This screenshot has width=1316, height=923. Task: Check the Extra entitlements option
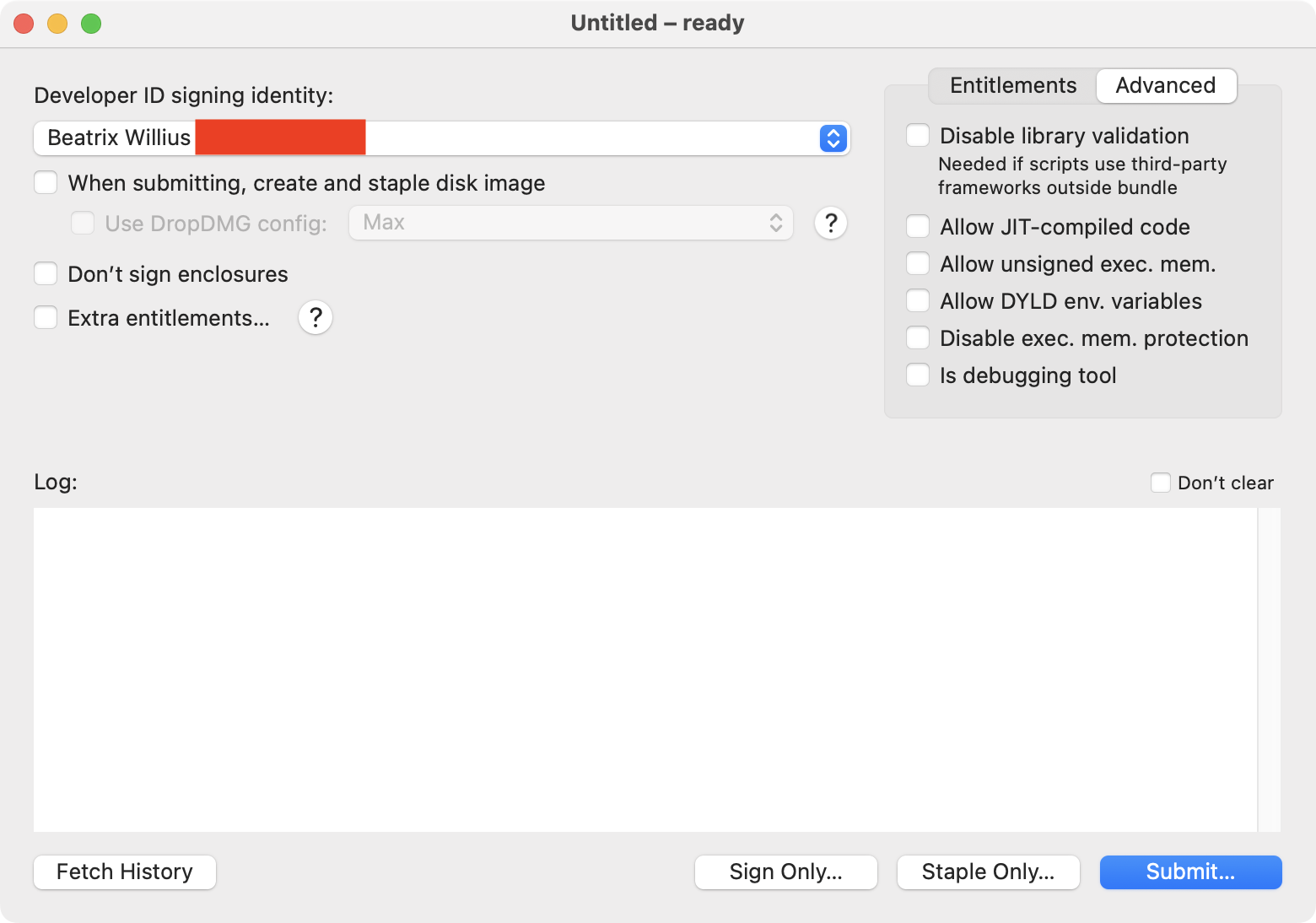pyautogui.click(x=46, y=318)
